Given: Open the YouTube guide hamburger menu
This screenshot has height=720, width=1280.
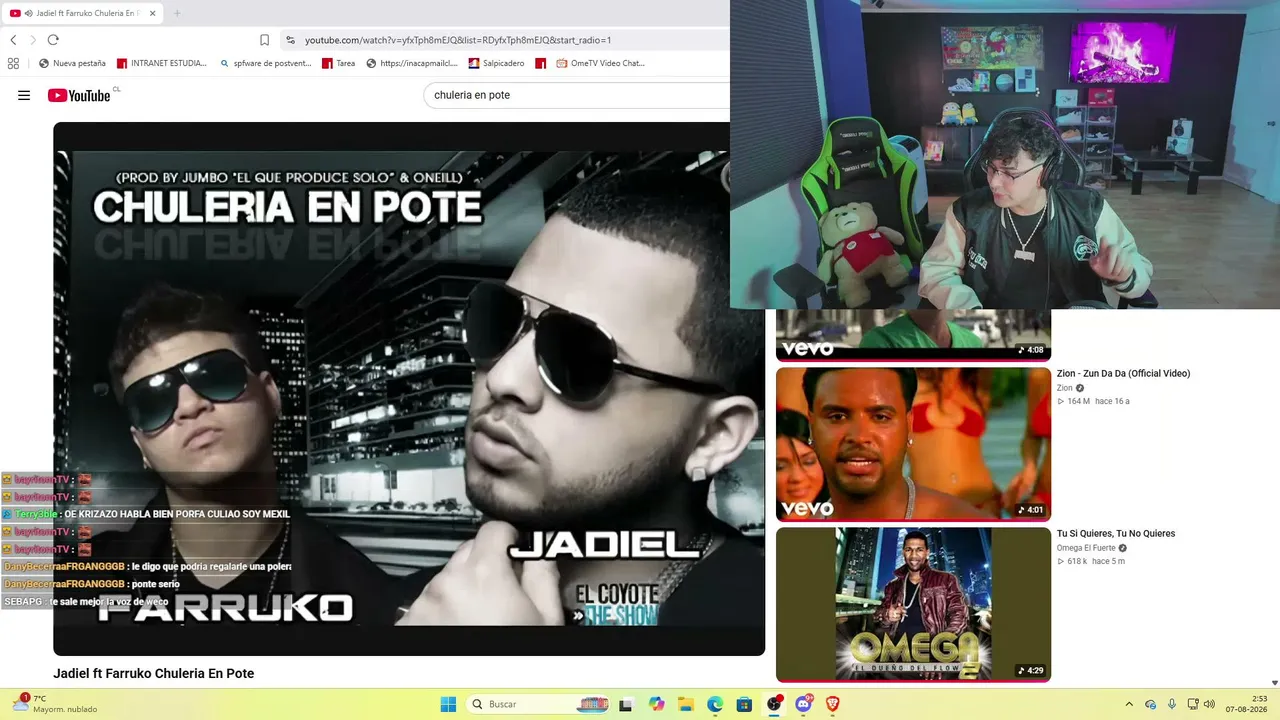Looking at the screenshot, I should [24, 95].
